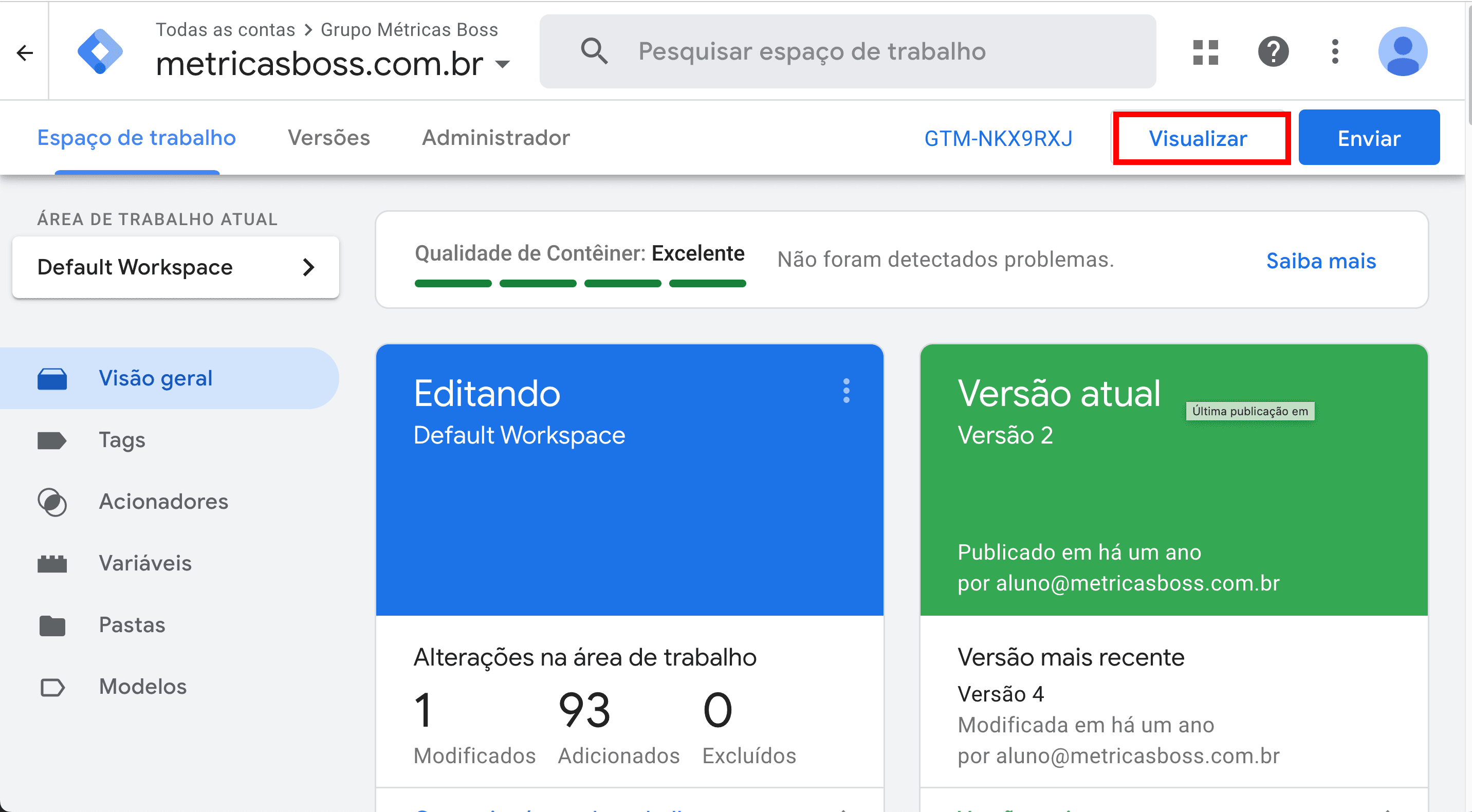1472x812 pixels.
Task: Open the header three-dot options menu
Action: point(1335,52)
